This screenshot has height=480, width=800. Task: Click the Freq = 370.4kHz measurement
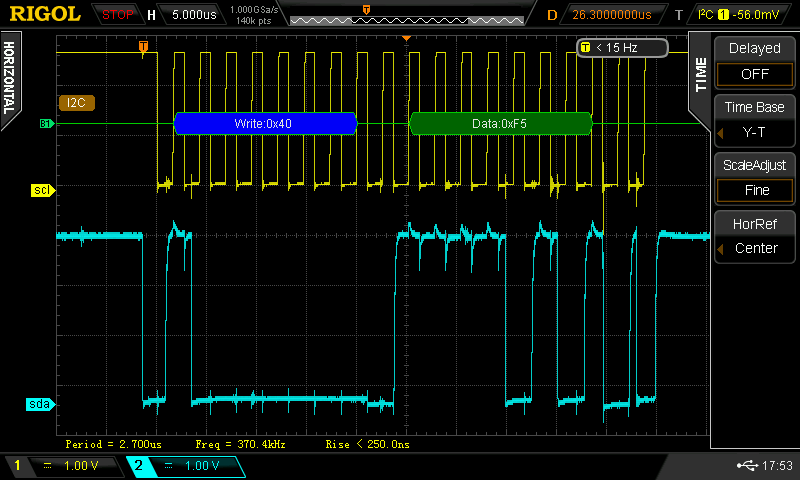coord(240,444)
